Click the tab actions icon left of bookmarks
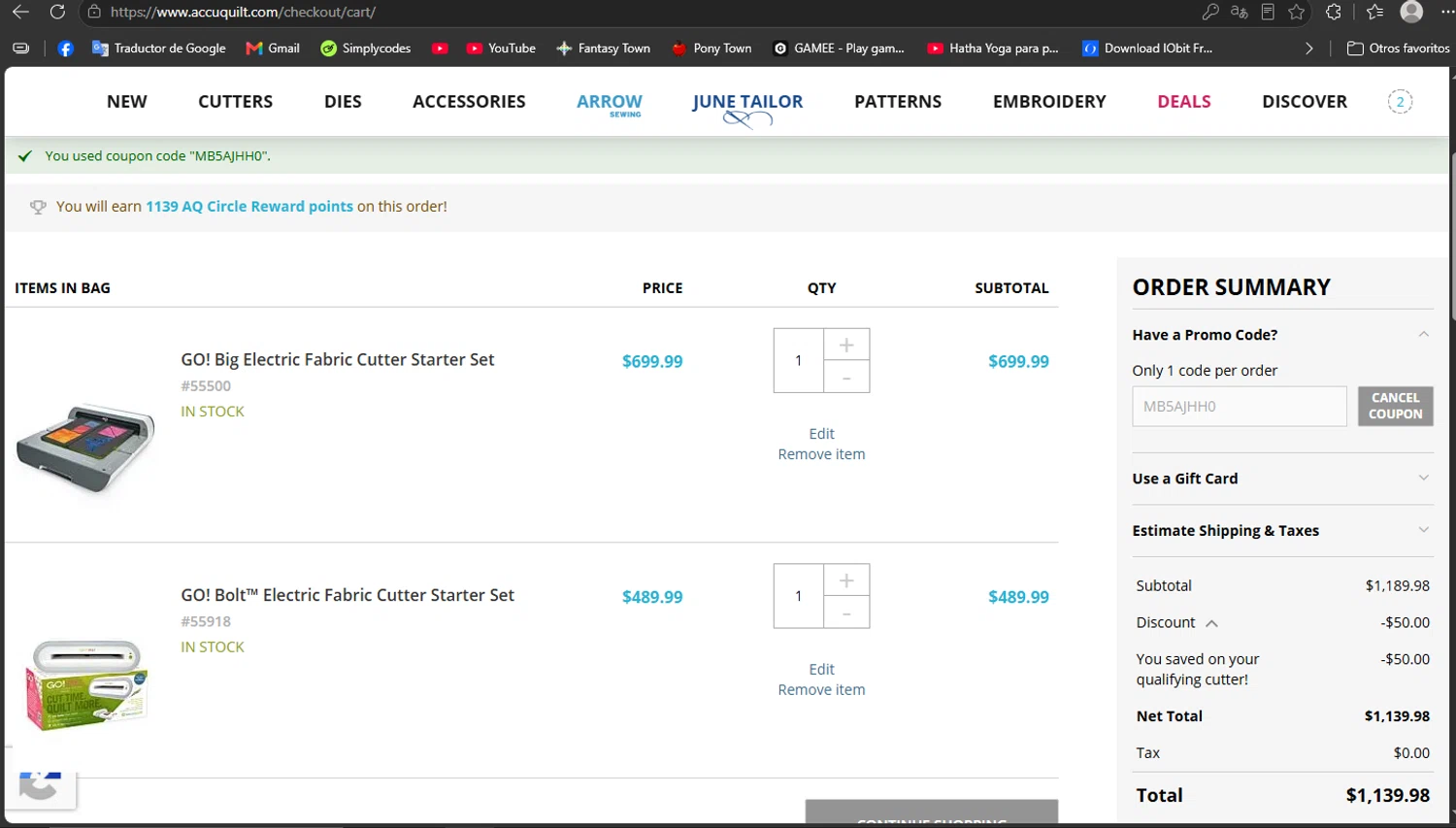1456x828 pixels. tap(20, 48)
